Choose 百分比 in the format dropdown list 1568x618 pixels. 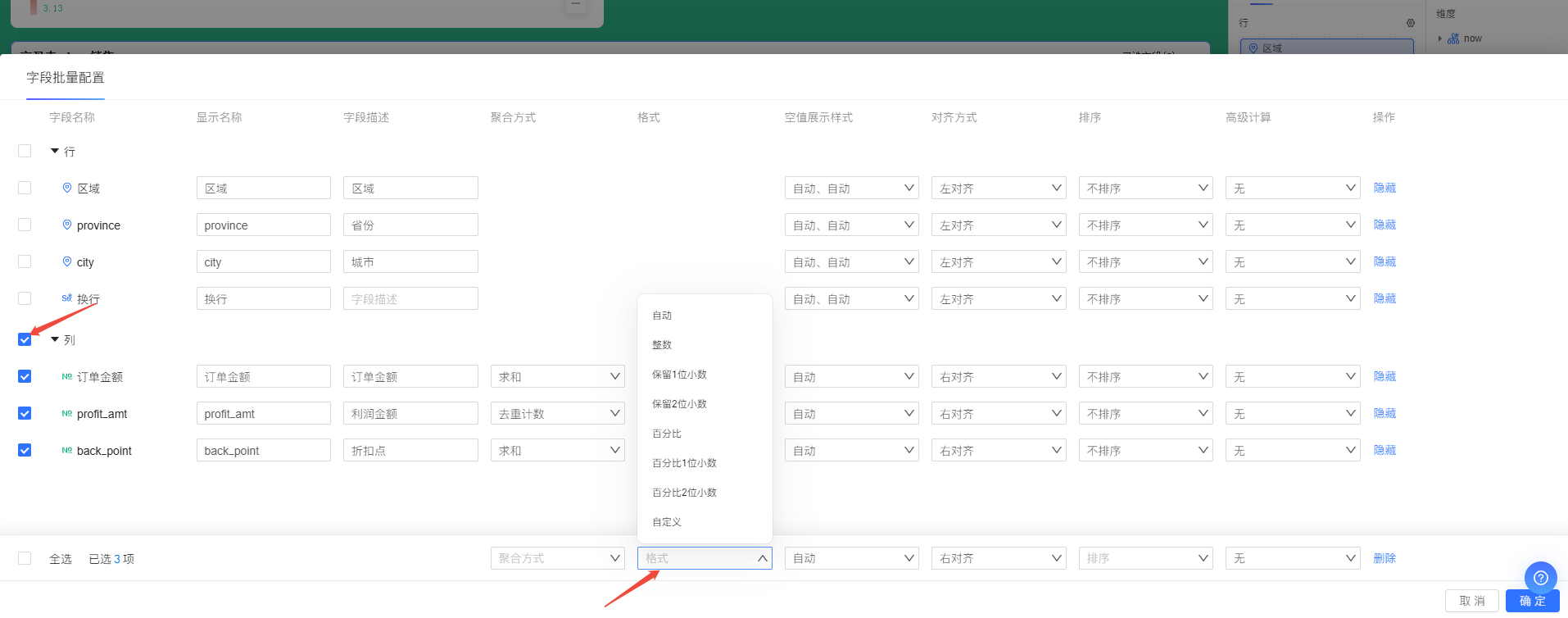click(x=667, y=434)
